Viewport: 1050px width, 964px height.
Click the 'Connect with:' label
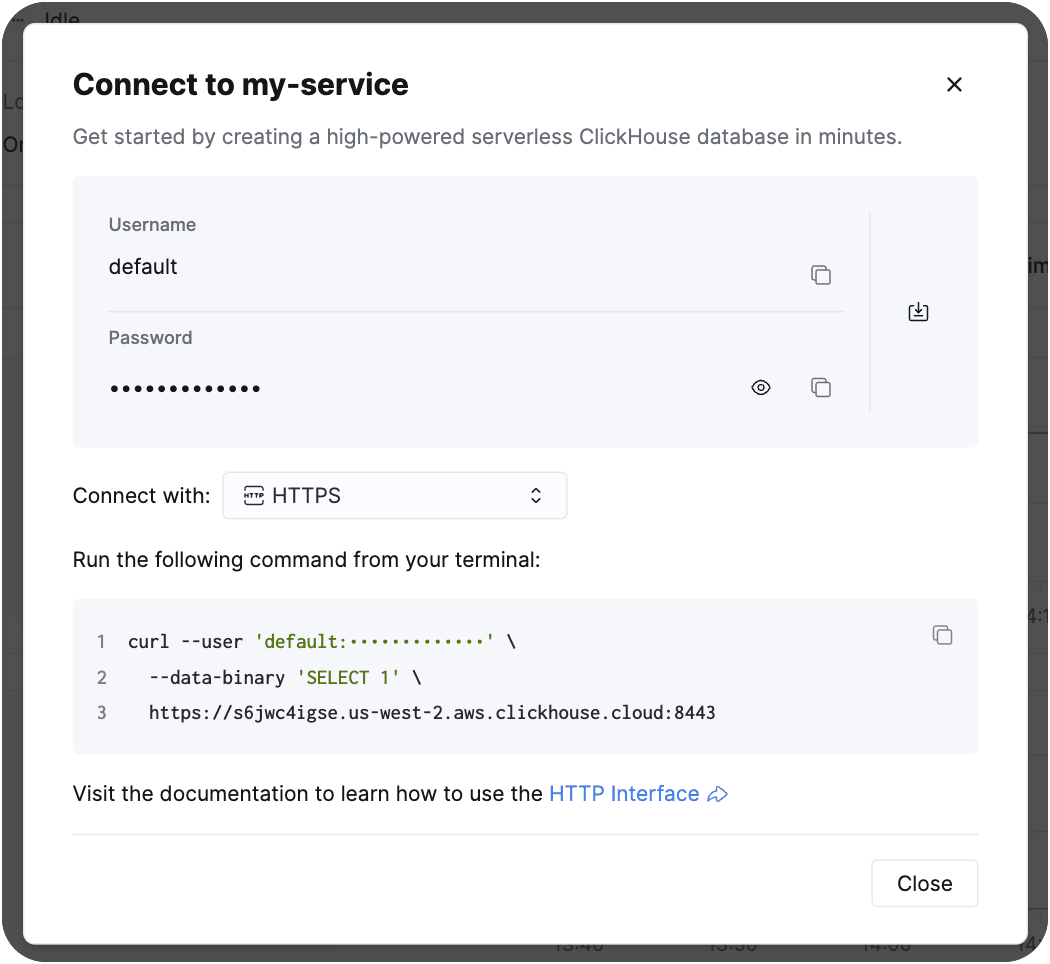click(x=141, y=495)
